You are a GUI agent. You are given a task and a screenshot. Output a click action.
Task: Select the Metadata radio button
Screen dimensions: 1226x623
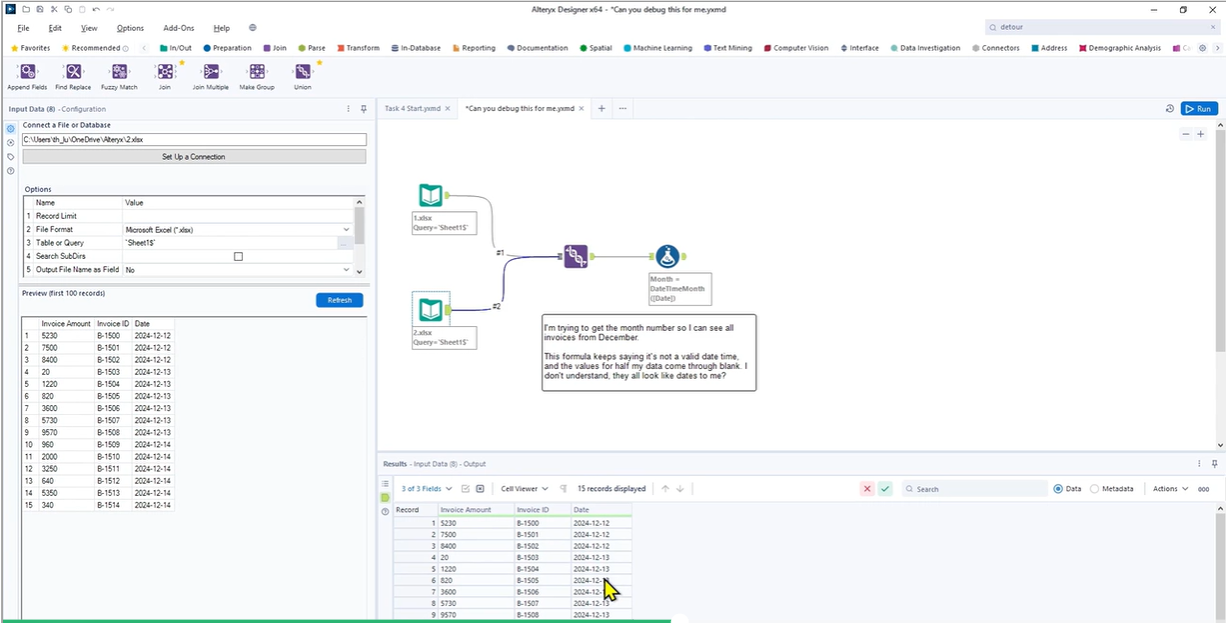1094,489
